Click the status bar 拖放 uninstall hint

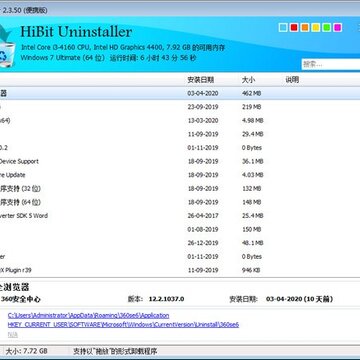pos(115,351)
